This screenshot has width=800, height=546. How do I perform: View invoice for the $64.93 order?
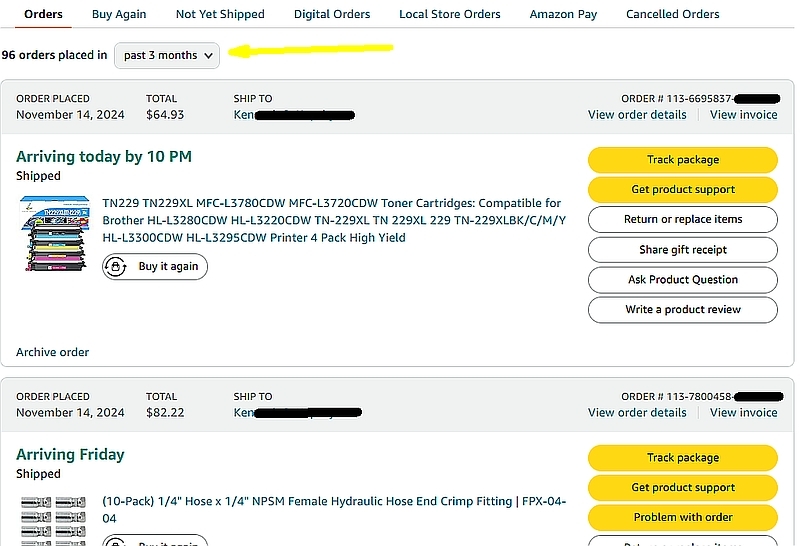tap(743, 115)
